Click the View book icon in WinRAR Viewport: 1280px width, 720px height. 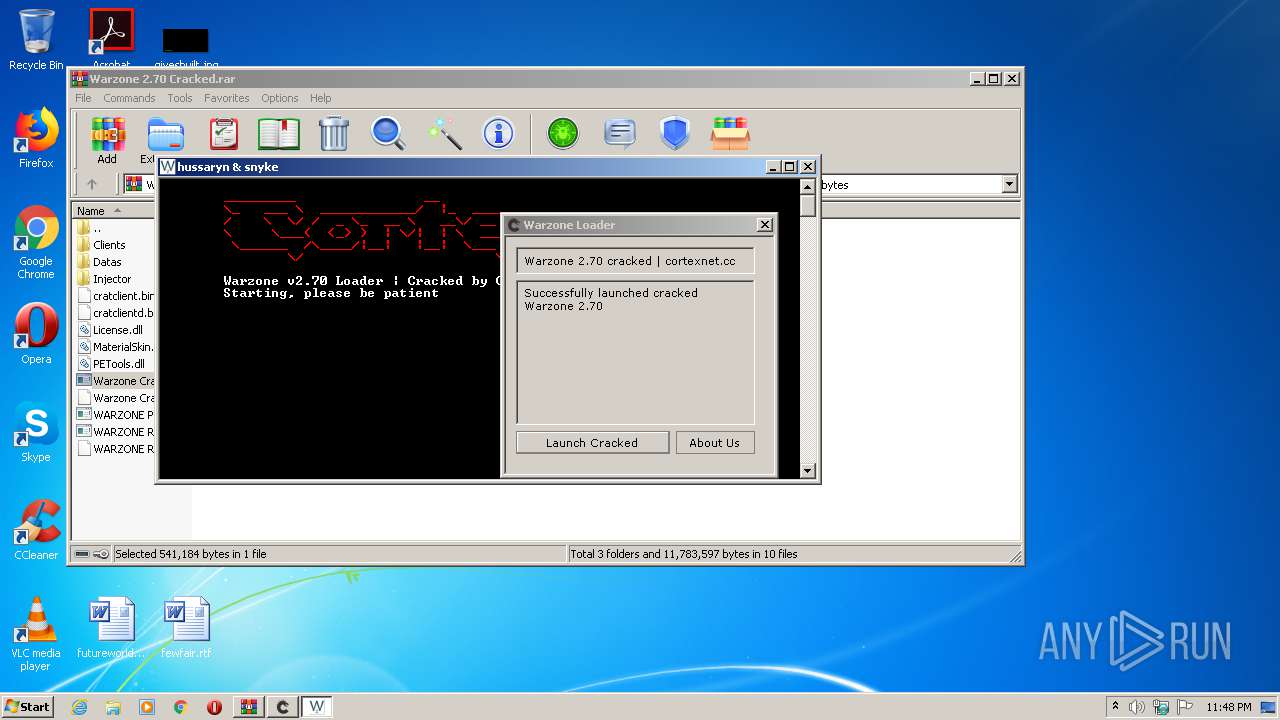pos(279,133)
